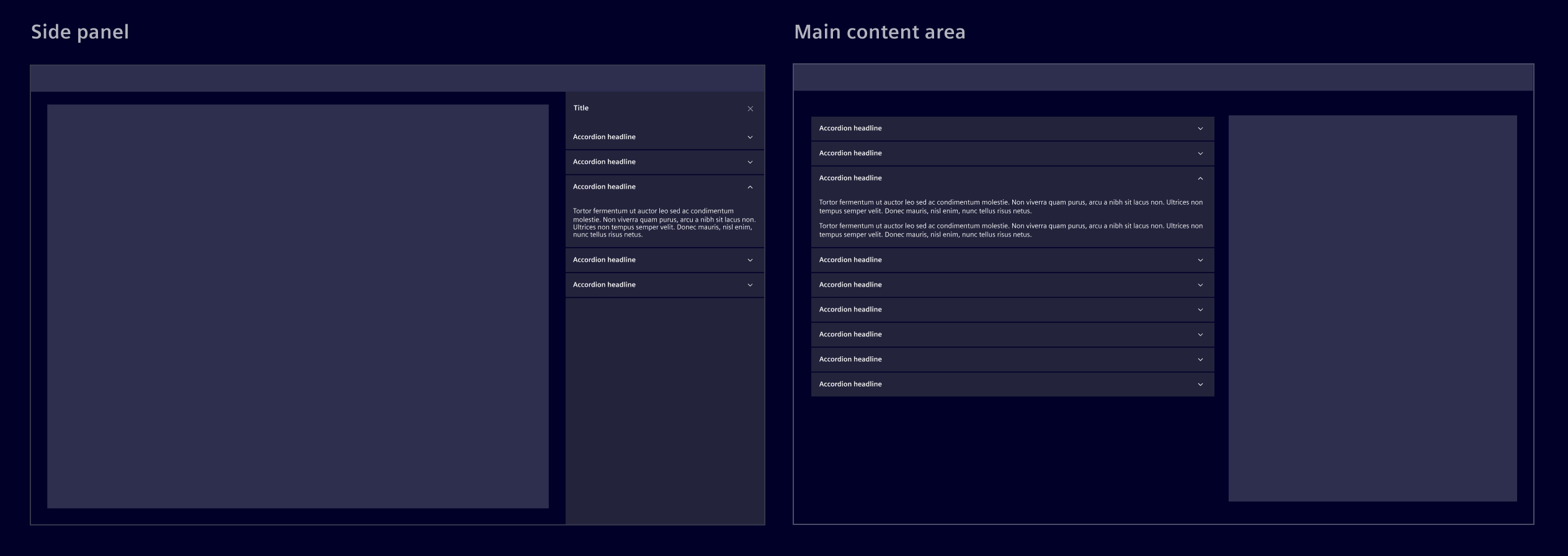The width and height of the screenshot is (1568, 556).
Task: Click the large placeholder area left of side panel
Action: coord(298,306)
